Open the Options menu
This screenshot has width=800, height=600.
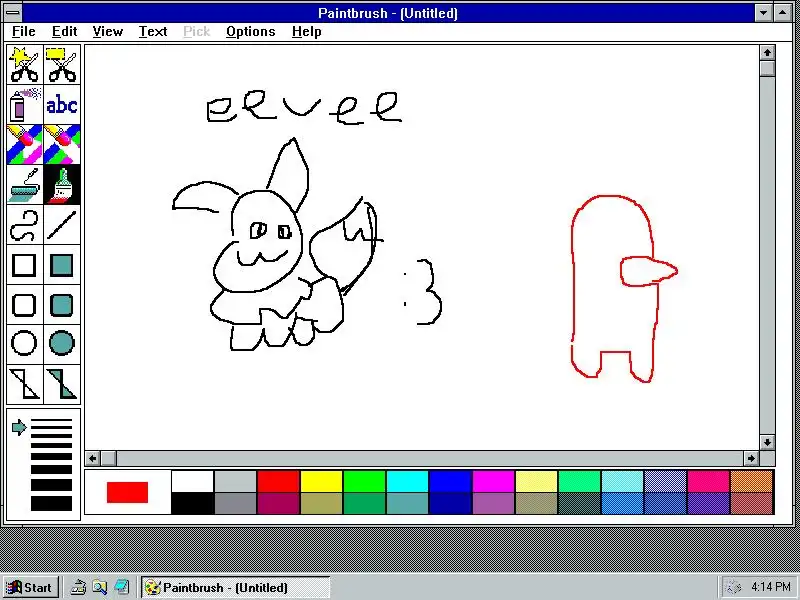coord(251,32)
